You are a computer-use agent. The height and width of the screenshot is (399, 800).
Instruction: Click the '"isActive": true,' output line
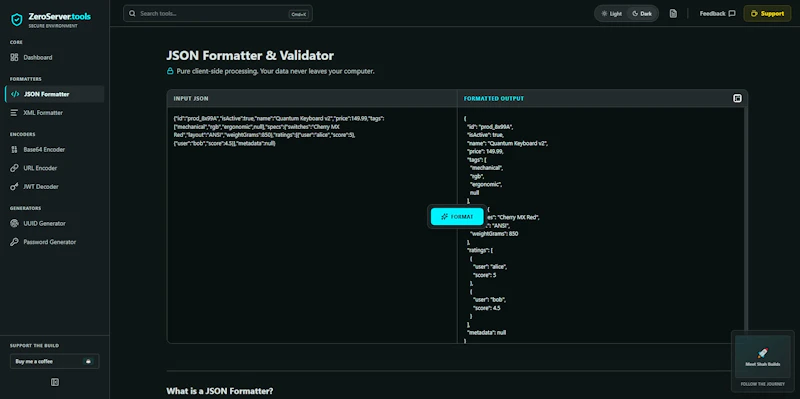click(485, 135)
